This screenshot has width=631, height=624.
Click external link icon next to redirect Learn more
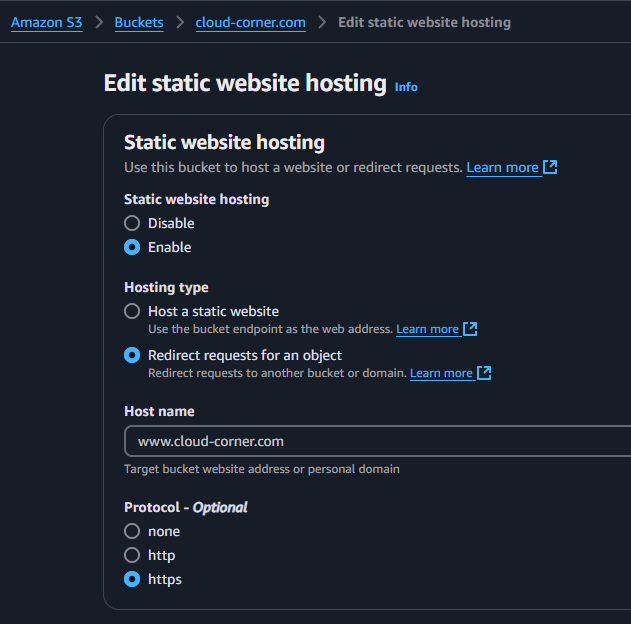coord(484,373)
